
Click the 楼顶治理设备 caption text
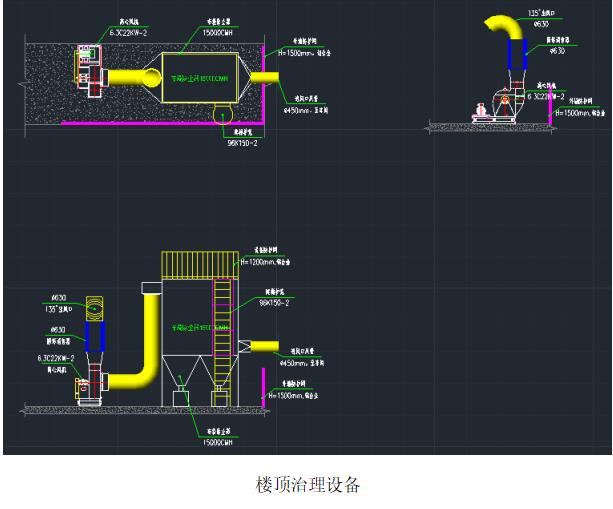pos(306,487)
